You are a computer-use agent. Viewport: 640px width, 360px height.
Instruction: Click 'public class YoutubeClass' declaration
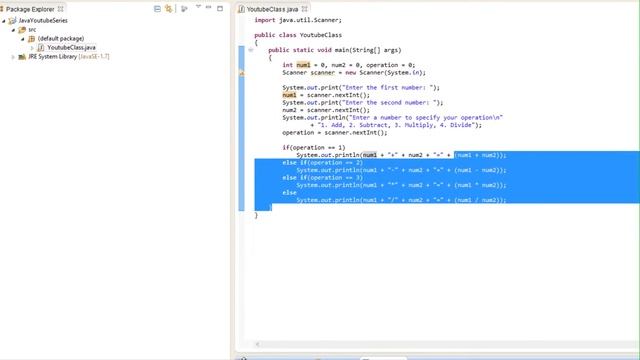(x=298, y=35)
